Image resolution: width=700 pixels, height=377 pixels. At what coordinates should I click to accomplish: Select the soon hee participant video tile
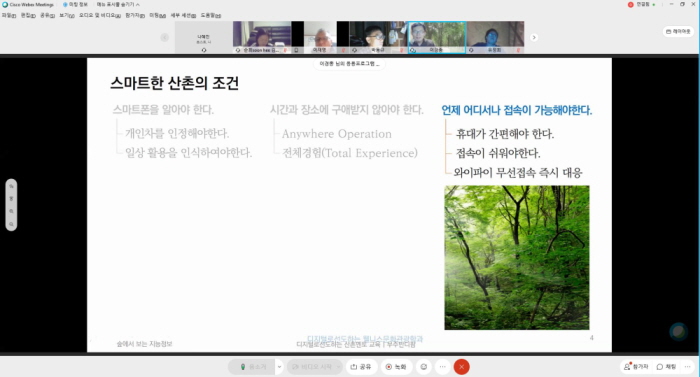[x=262, y=38]
